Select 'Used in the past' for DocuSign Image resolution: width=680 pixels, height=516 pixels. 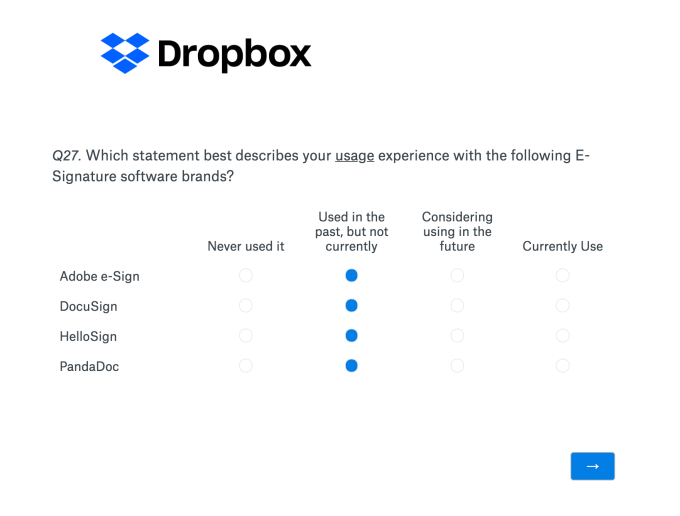tap(351, 306)
